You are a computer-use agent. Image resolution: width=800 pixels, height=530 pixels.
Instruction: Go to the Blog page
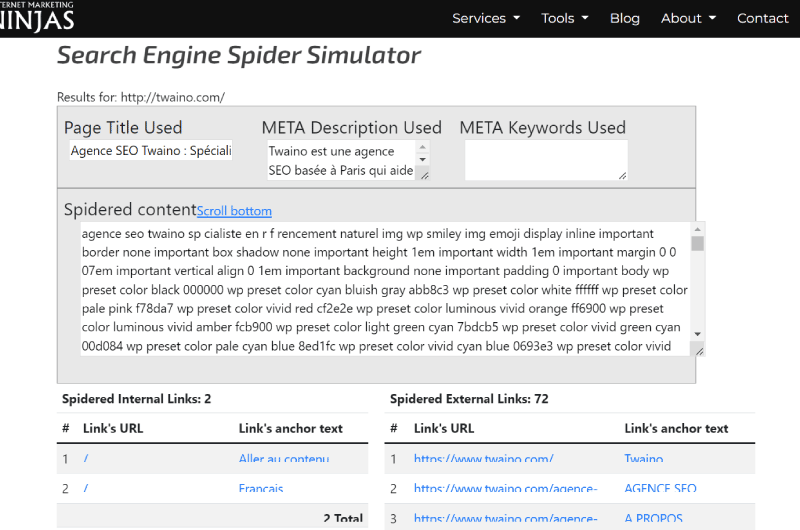click(x=624, y=18)
